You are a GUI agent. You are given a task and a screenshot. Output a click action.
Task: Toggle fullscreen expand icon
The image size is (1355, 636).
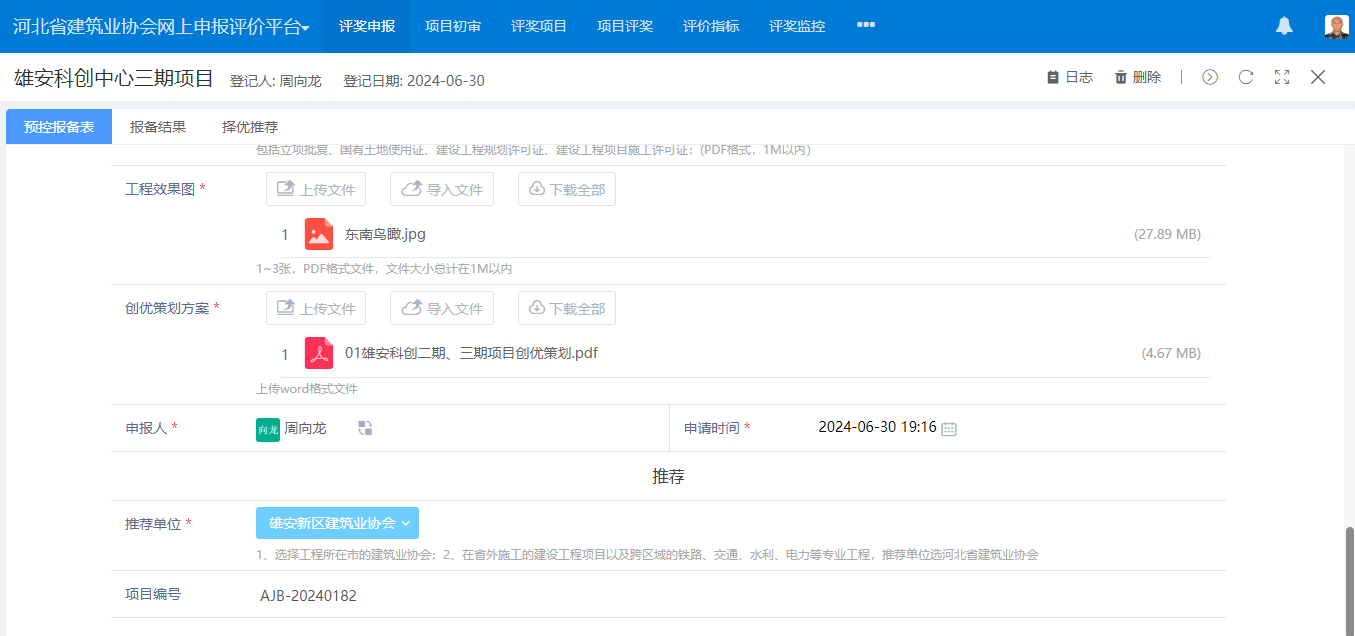coord(1282,77)
